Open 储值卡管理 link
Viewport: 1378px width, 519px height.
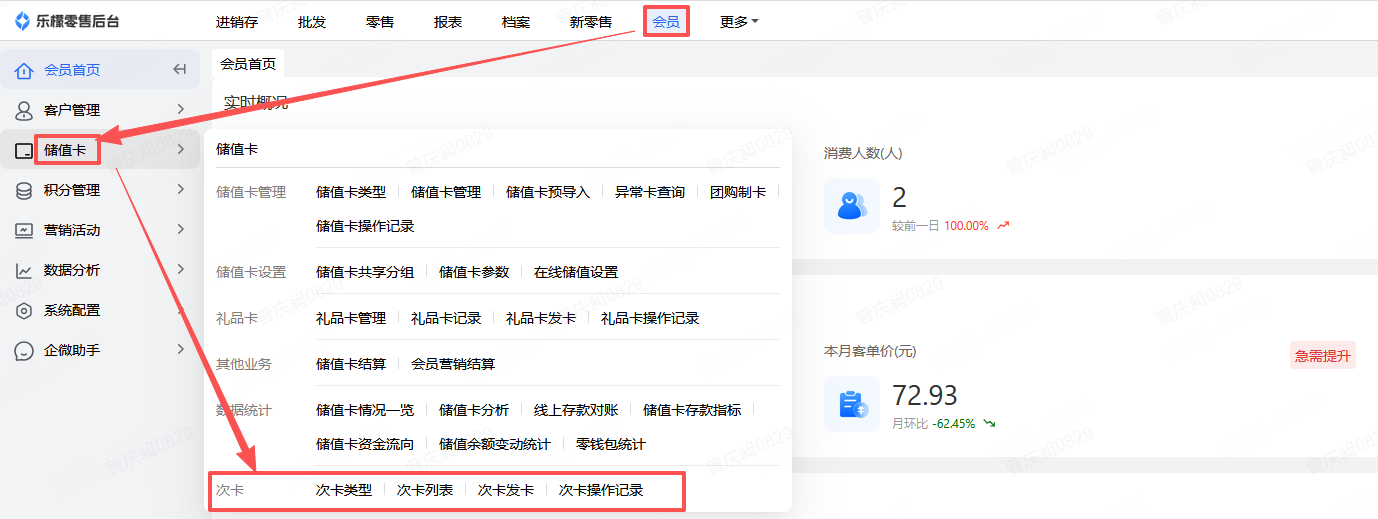tap(446, 192)
